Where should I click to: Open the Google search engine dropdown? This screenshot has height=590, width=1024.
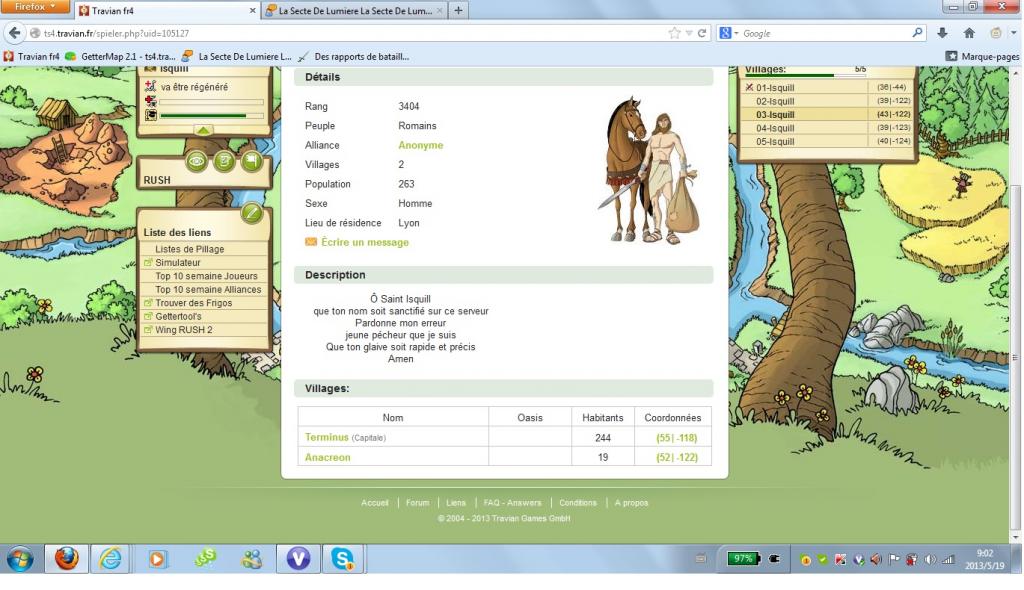(728, 33)
